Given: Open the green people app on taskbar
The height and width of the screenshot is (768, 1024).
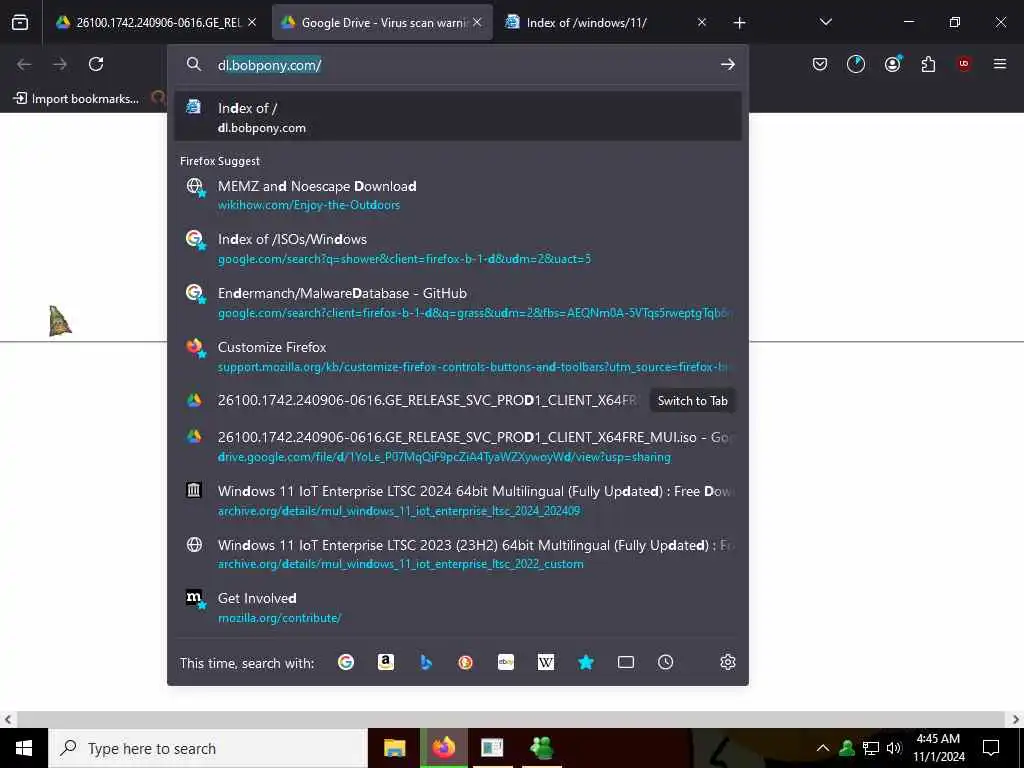Looking at the screenshot, I should click(x=541, y=748).
